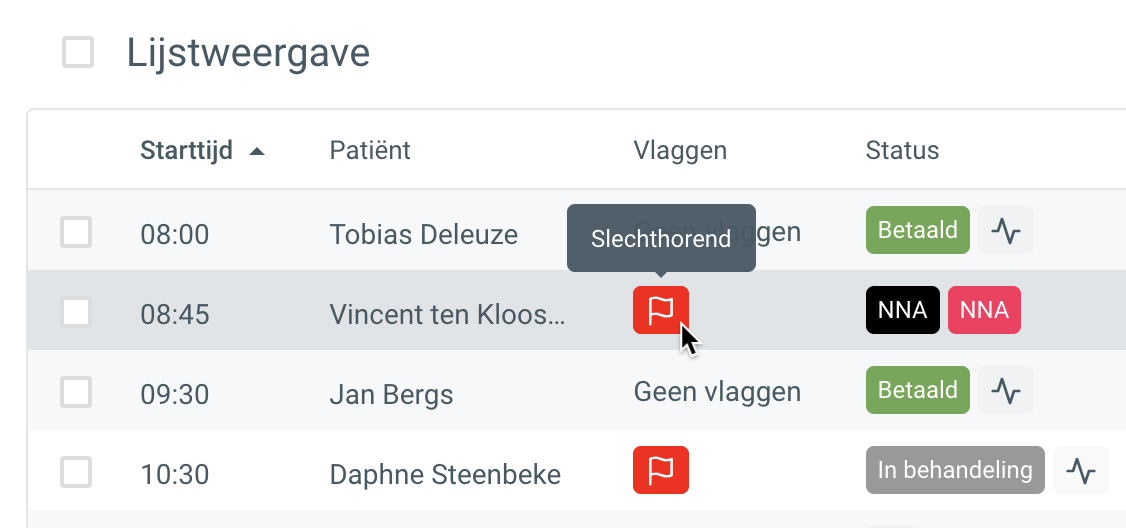Sort by the Patiënt column header

click(x=370, y=150)
